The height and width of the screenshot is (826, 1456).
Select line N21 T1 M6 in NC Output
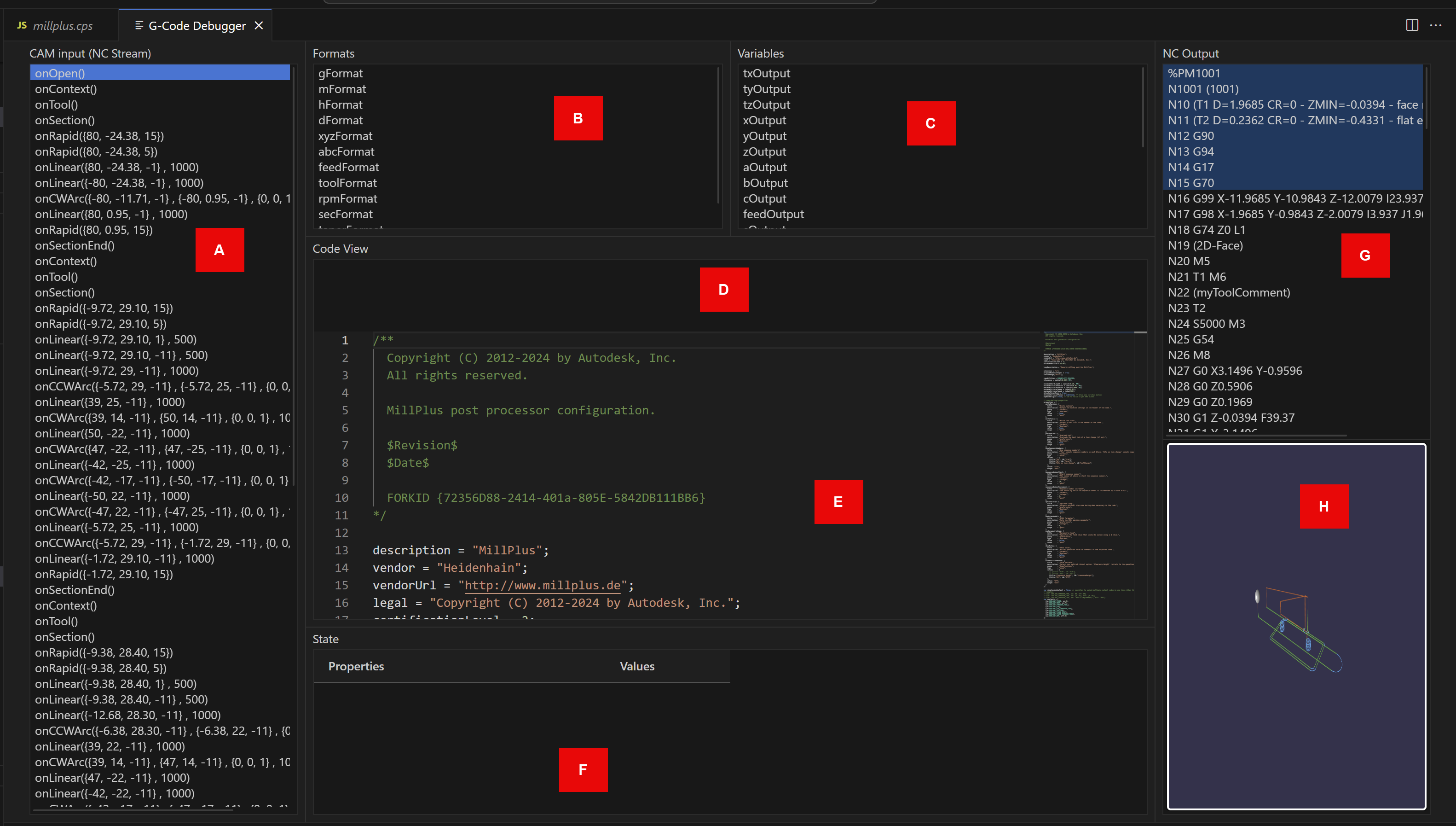pyautogui.click(x=1197, y=277)
